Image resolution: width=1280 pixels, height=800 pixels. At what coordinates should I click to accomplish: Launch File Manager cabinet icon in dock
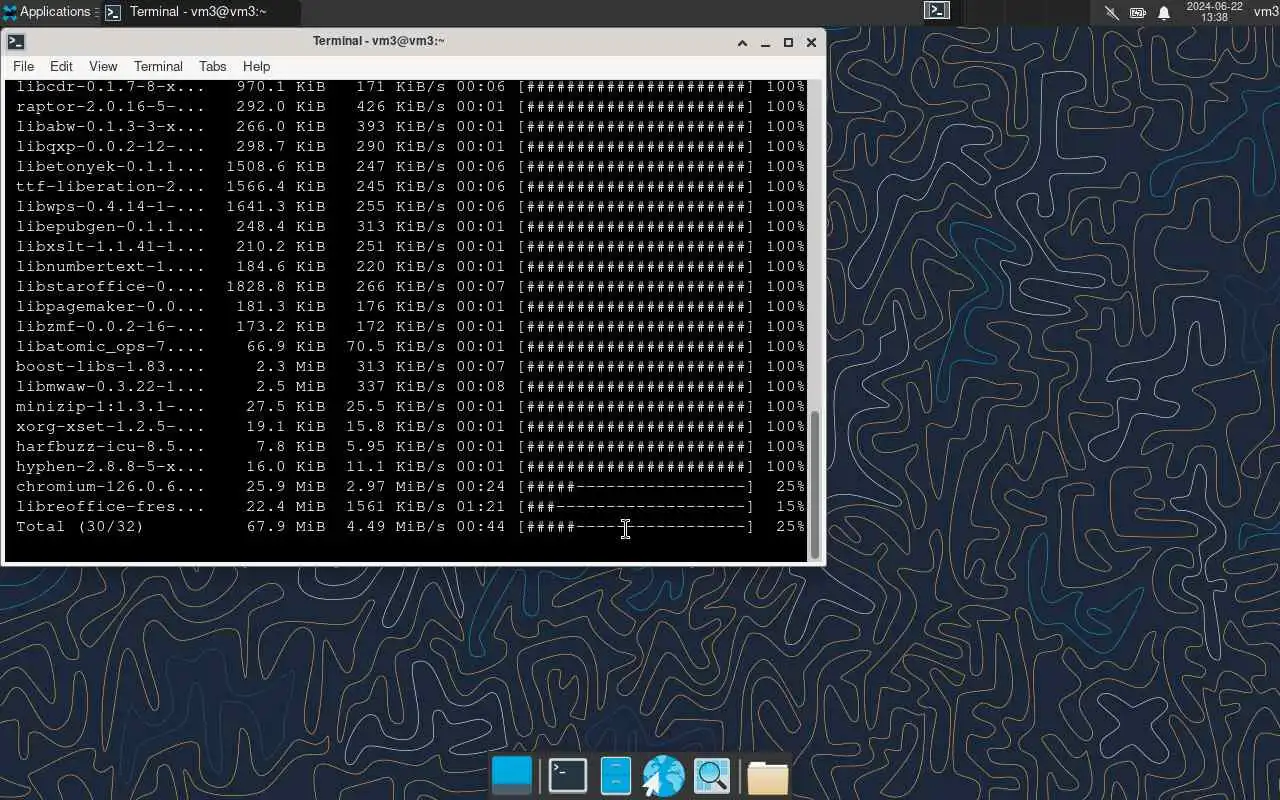click(x=616, y=776)
